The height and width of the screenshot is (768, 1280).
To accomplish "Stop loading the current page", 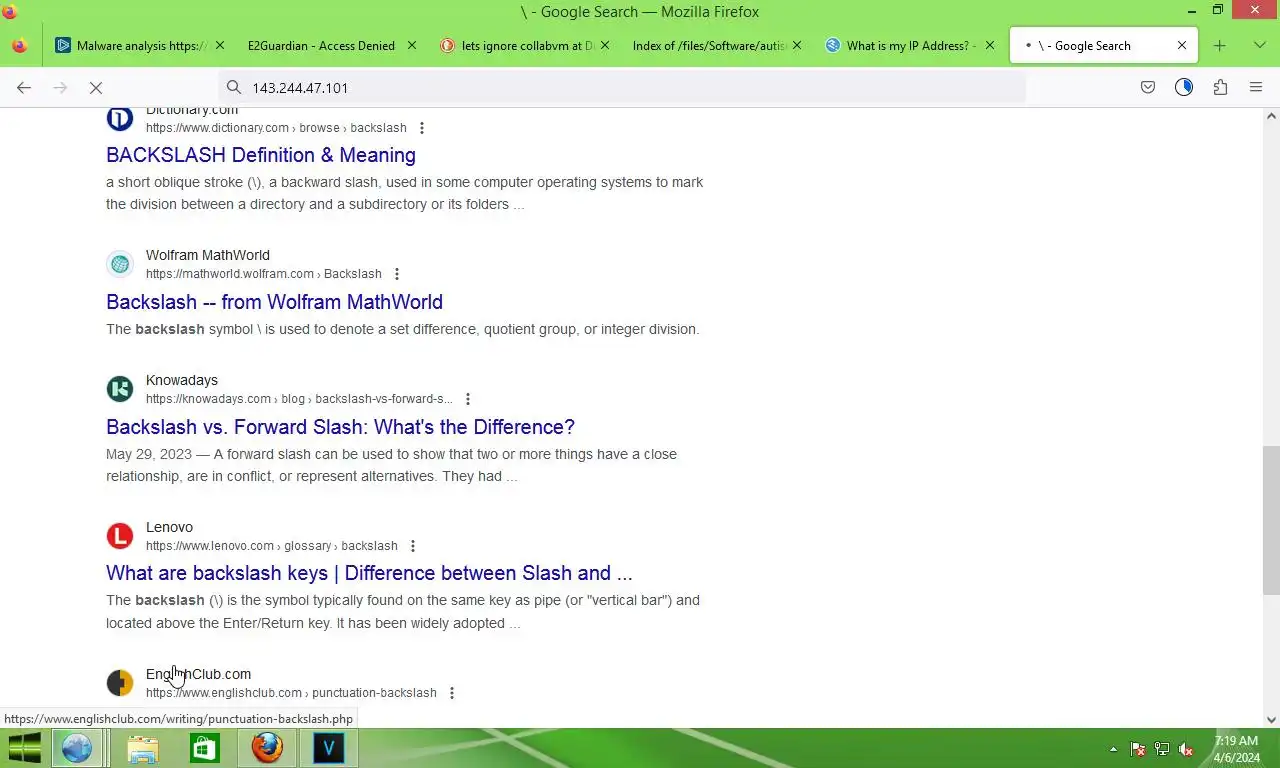I will pyautogui.click(x=96, y=88).
